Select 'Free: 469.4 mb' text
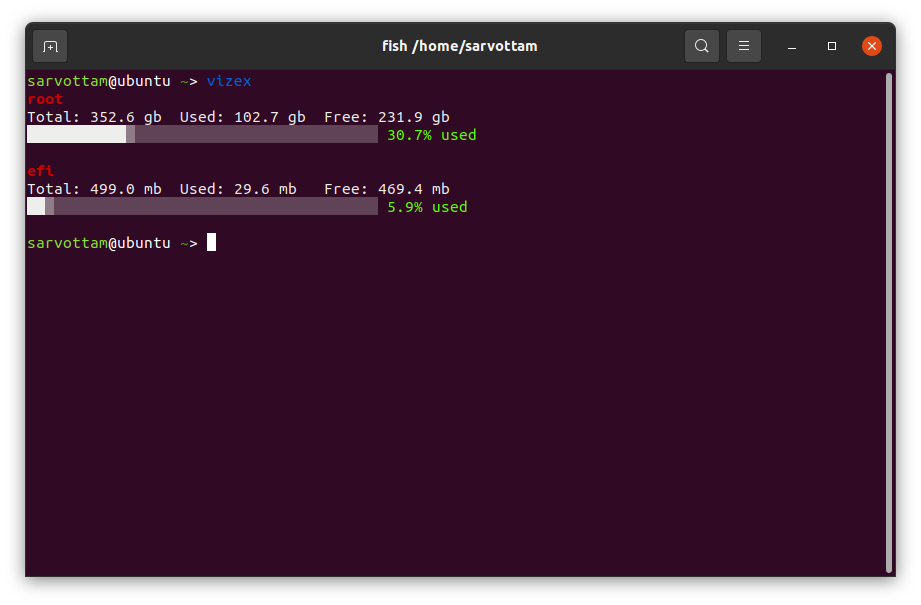This screenshot has width=921, height=605. click(387, 189)
